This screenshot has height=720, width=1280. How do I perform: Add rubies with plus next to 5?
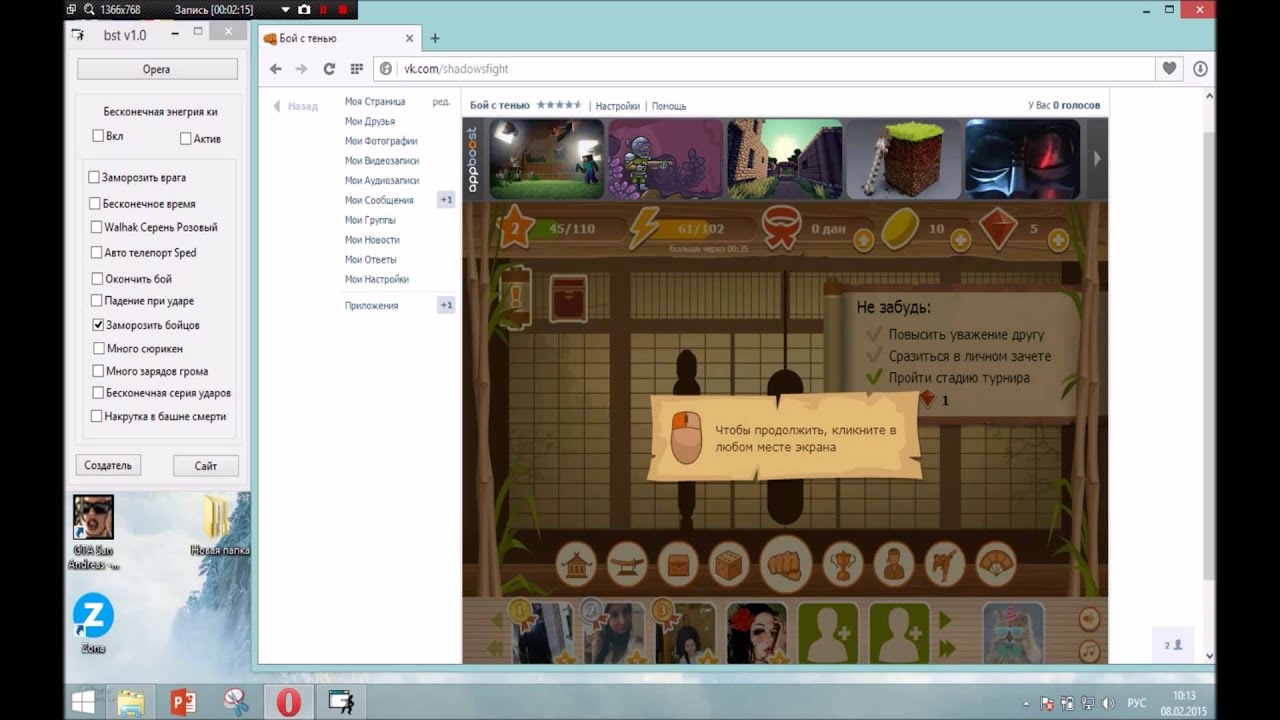(1058, 240)
